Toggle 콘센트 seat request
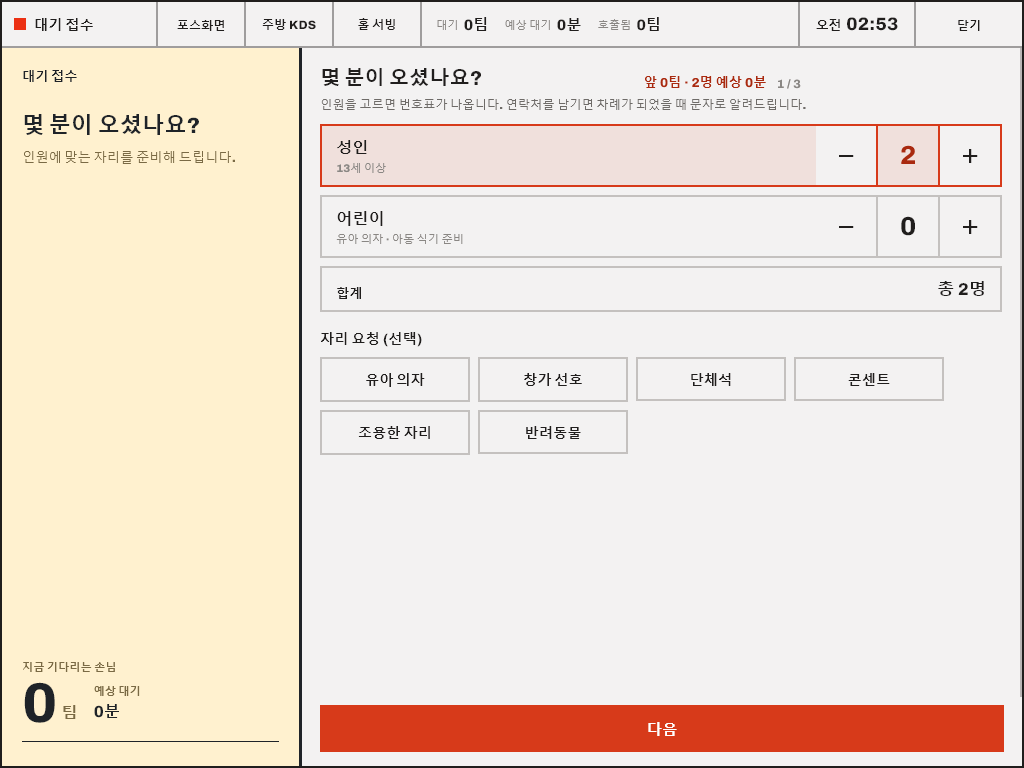 point(869,379)
